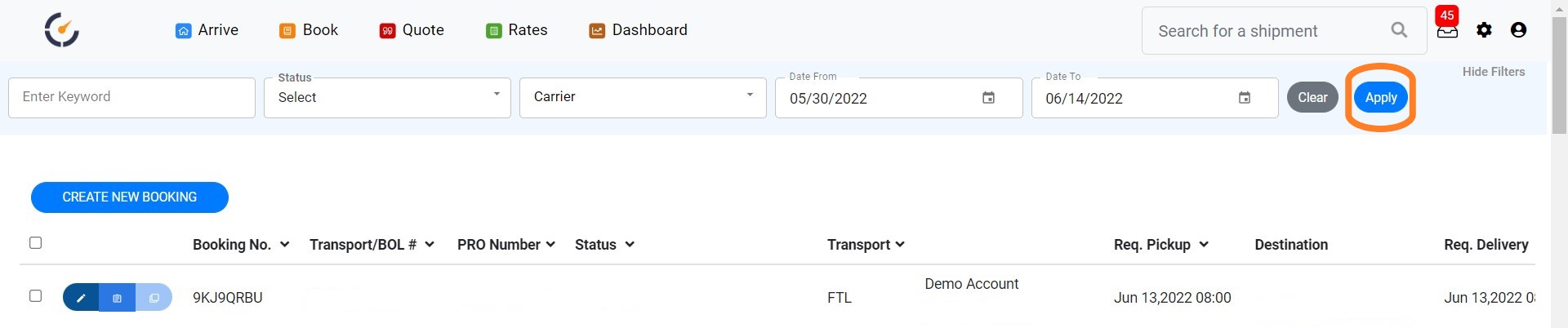This screenshot has width=1568, height=328.
Task: Apply the selected filters
Action: click(x=1381, y=98)
